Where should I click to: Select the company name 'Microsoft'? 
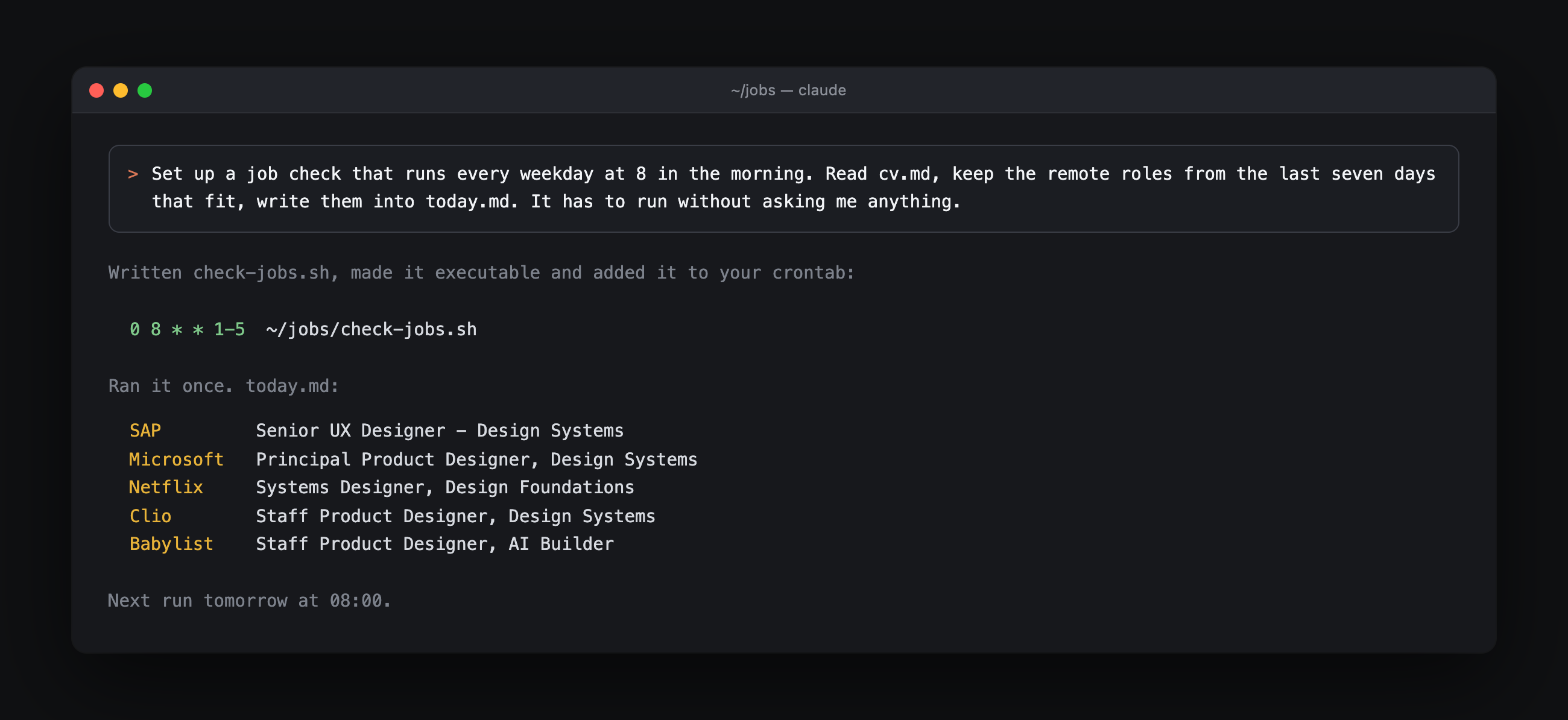(x=176, y=459)
